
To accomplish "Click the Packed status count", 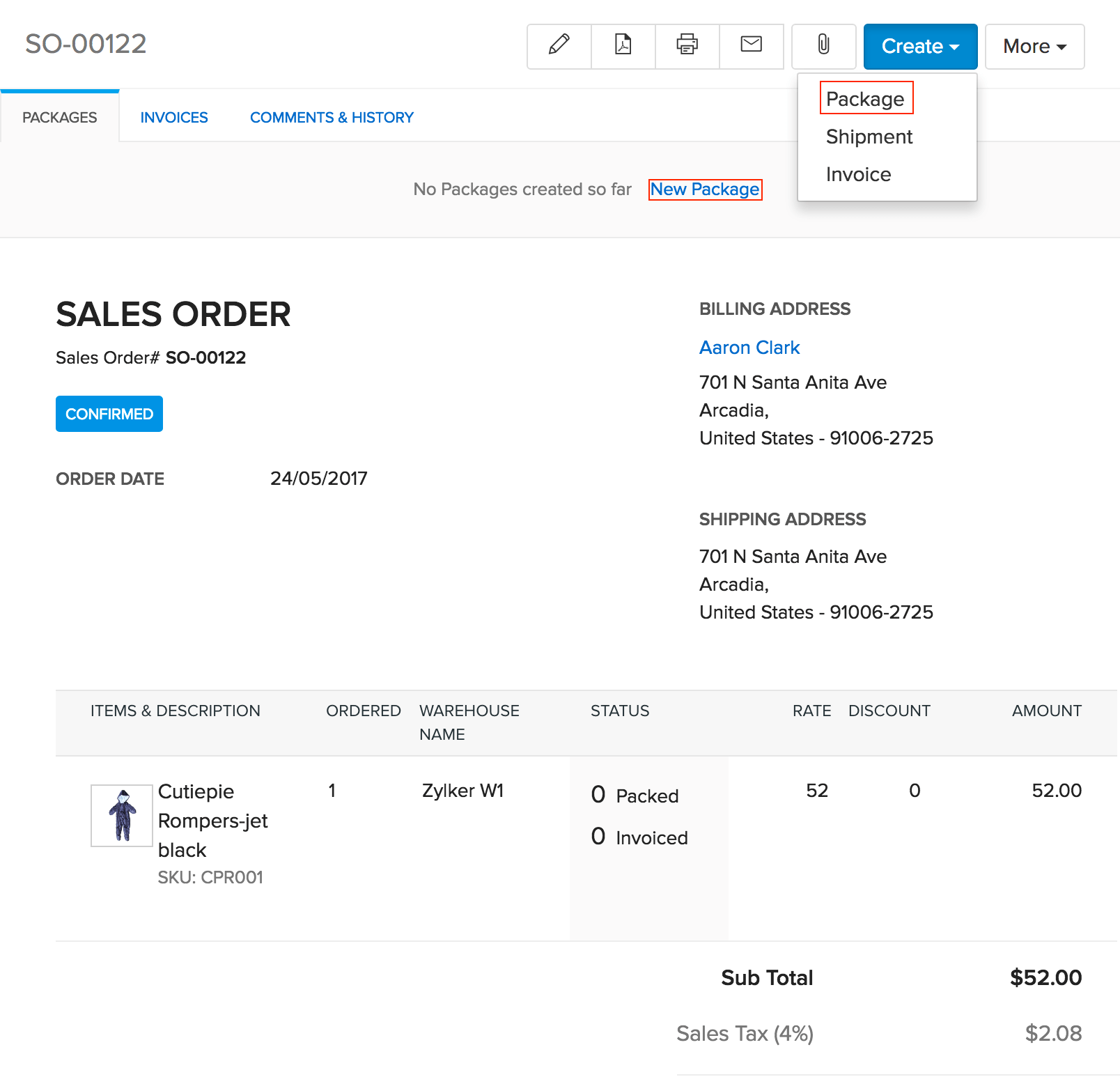I will (635, 795).
